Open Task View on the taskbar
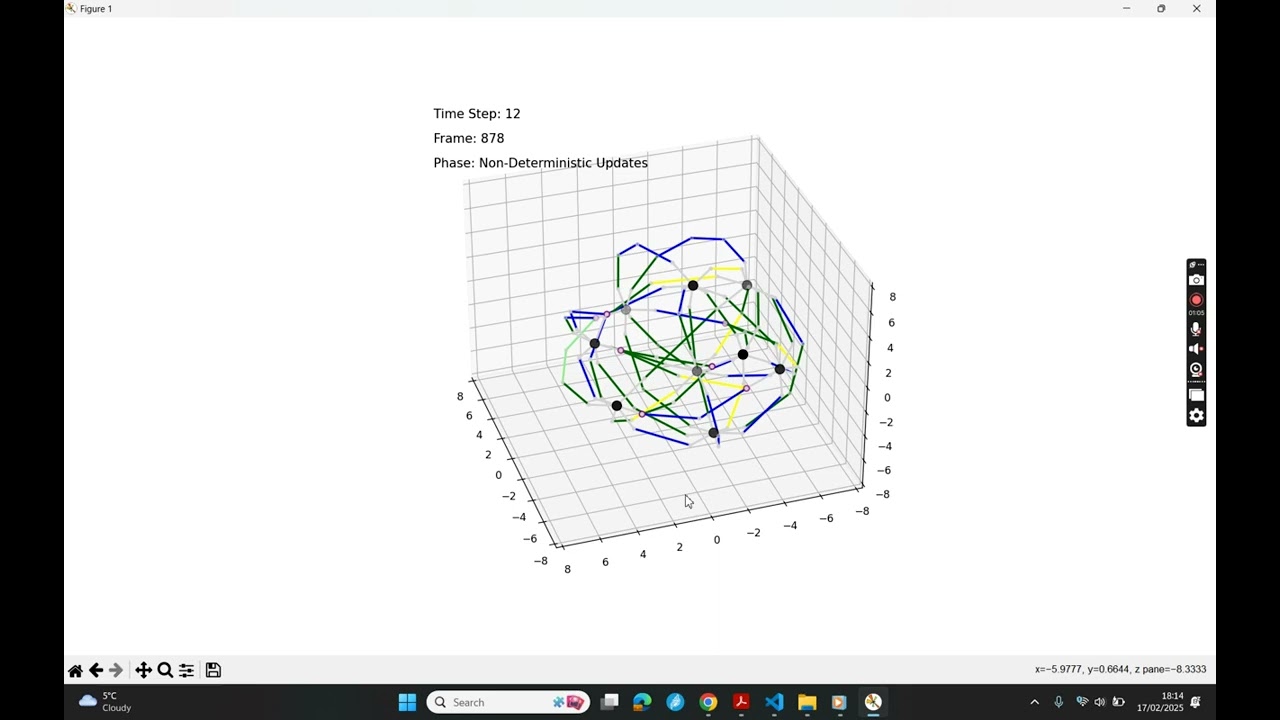 (609, 702)
